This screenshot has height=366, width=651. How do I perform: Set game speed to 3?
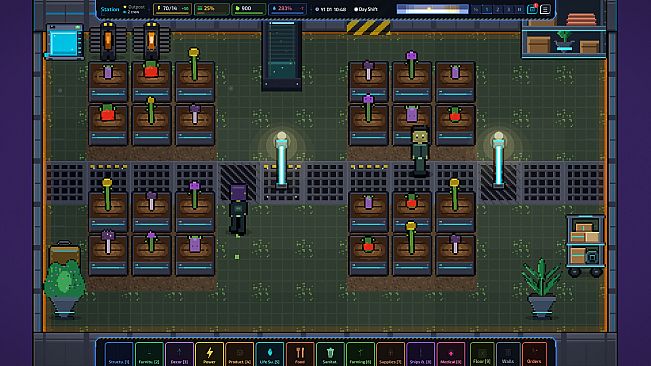tap(509, 9)
